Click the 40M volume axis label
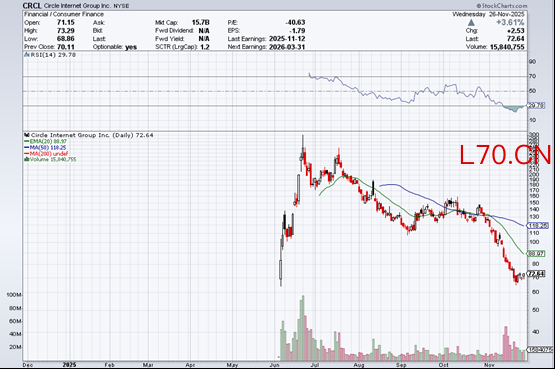Screen dimensions: 555x369 tap(16, 334)
